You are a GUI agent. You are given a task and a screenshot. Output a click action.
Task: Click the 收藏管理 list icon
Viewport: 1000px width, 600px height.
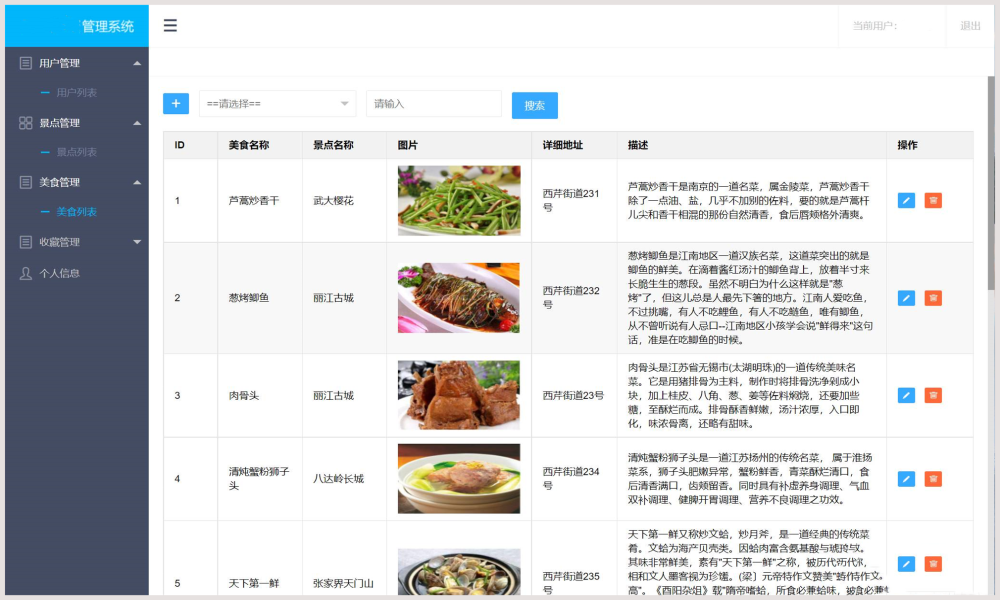click(x=26, y=242)
